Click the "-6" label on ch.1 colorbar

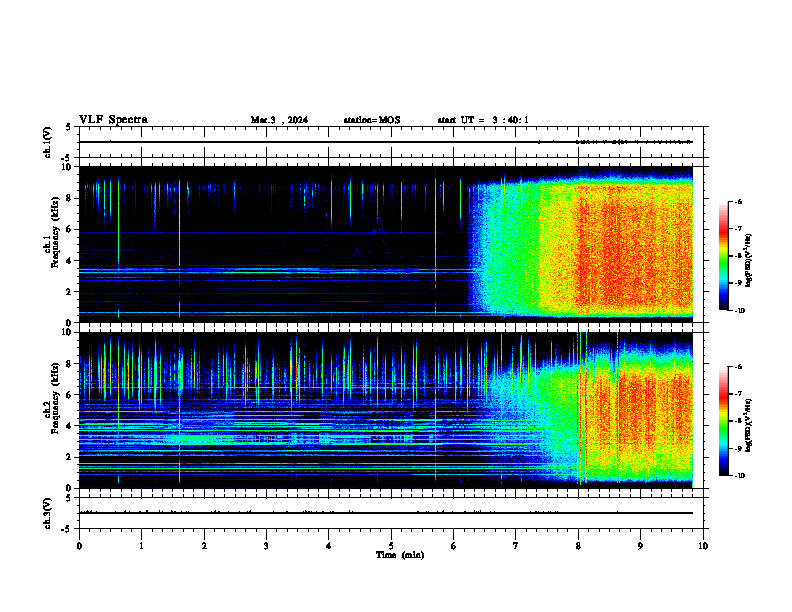[x=738, y=202]
